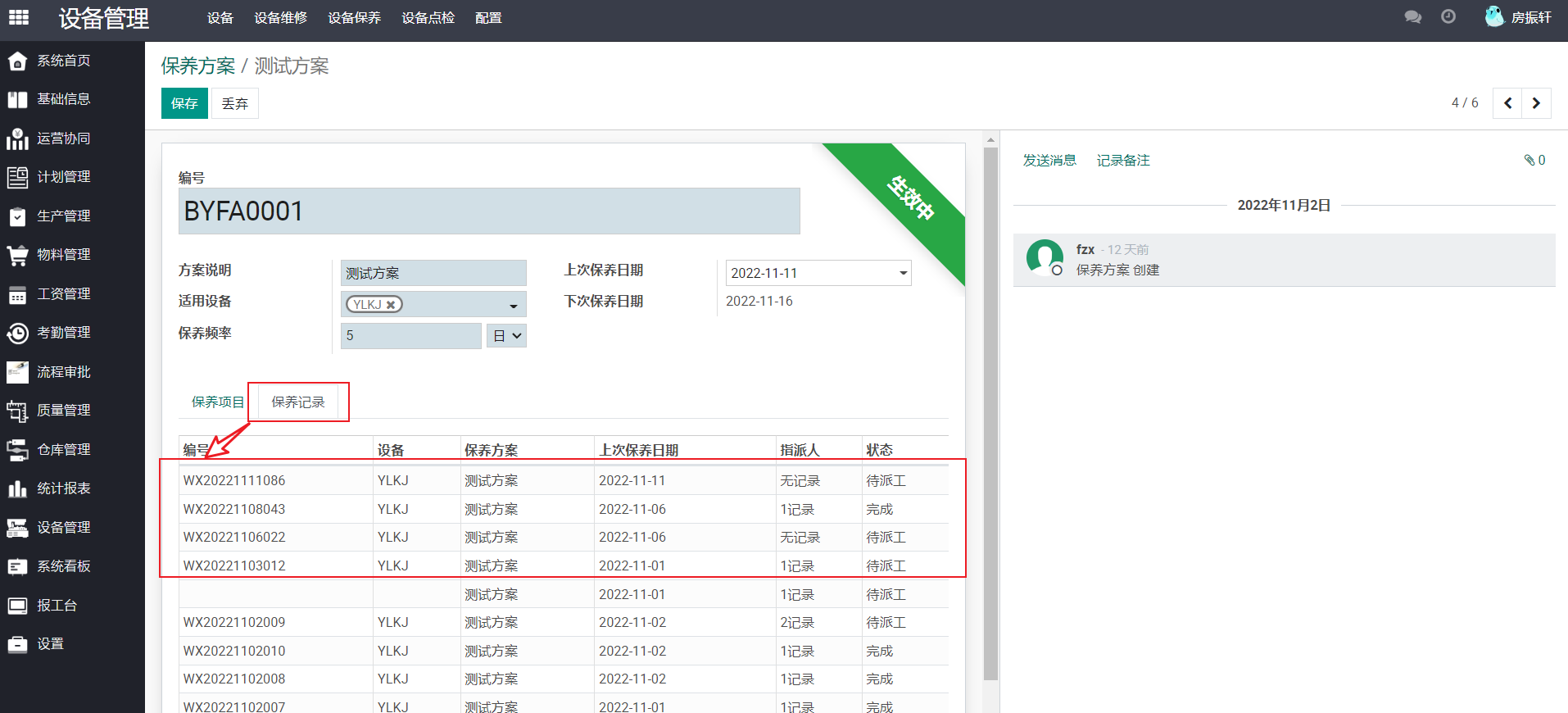
Task: Expand the 适用设备 dropdown arrow
Action: click(x=514, y=306)
